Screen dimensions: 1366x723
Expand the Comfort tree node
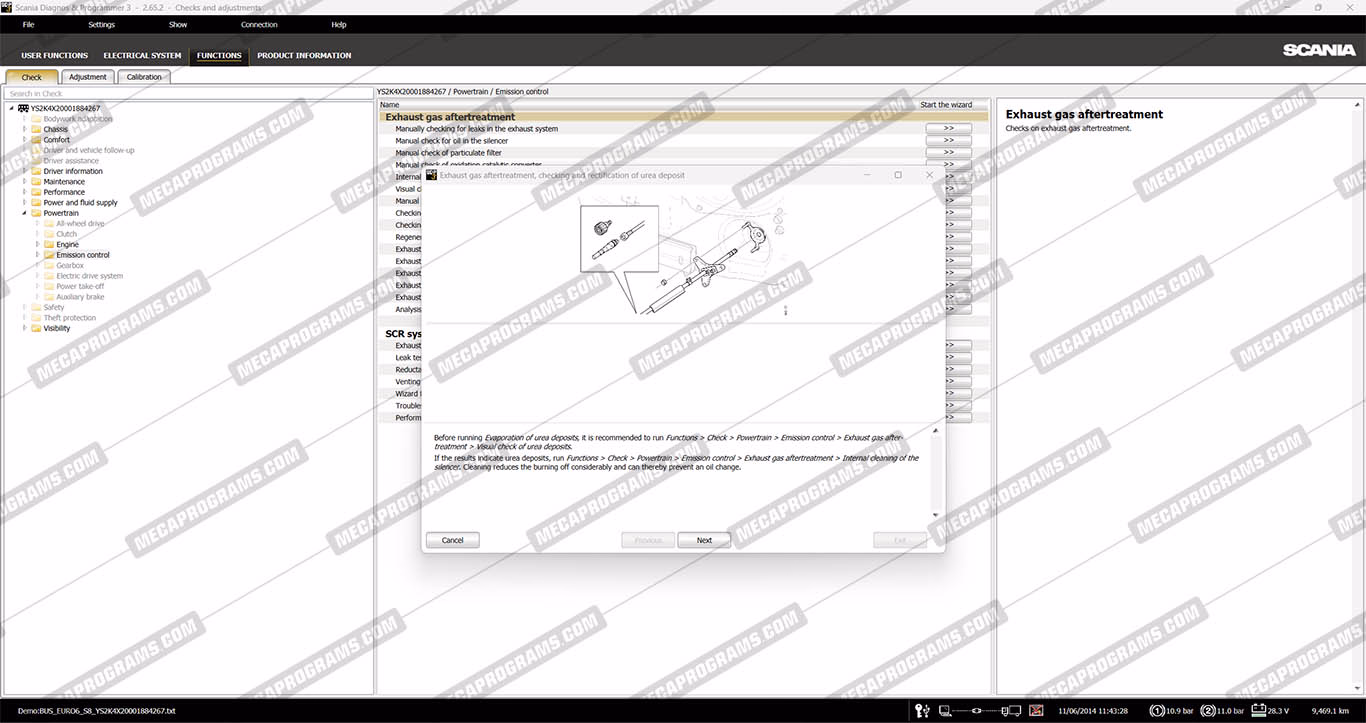[25, 140]
